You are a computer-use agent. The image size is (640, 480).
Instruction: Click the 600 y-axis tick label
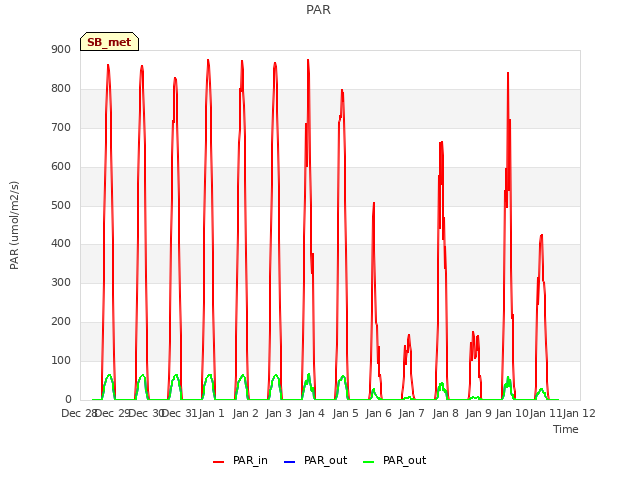click(61, 167)
